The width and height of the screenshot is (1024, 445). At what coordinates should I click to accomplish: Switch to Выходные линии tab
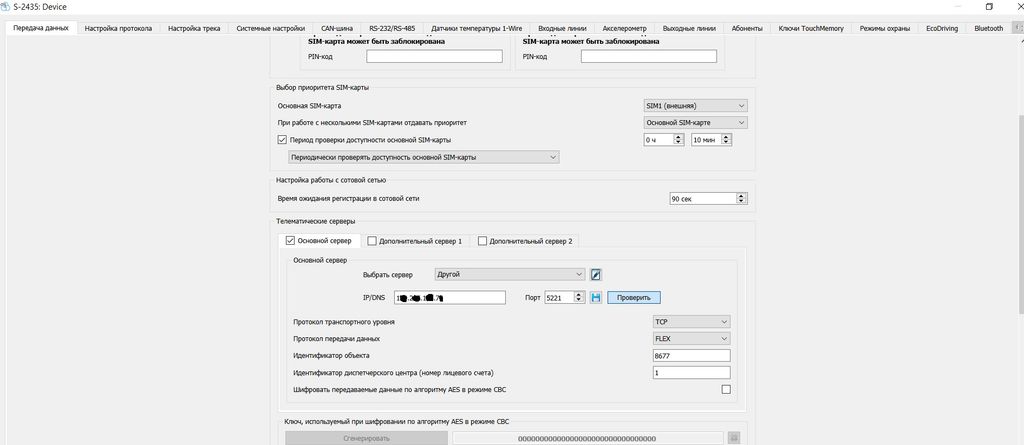pyautogui.click(x=689, y=28)
